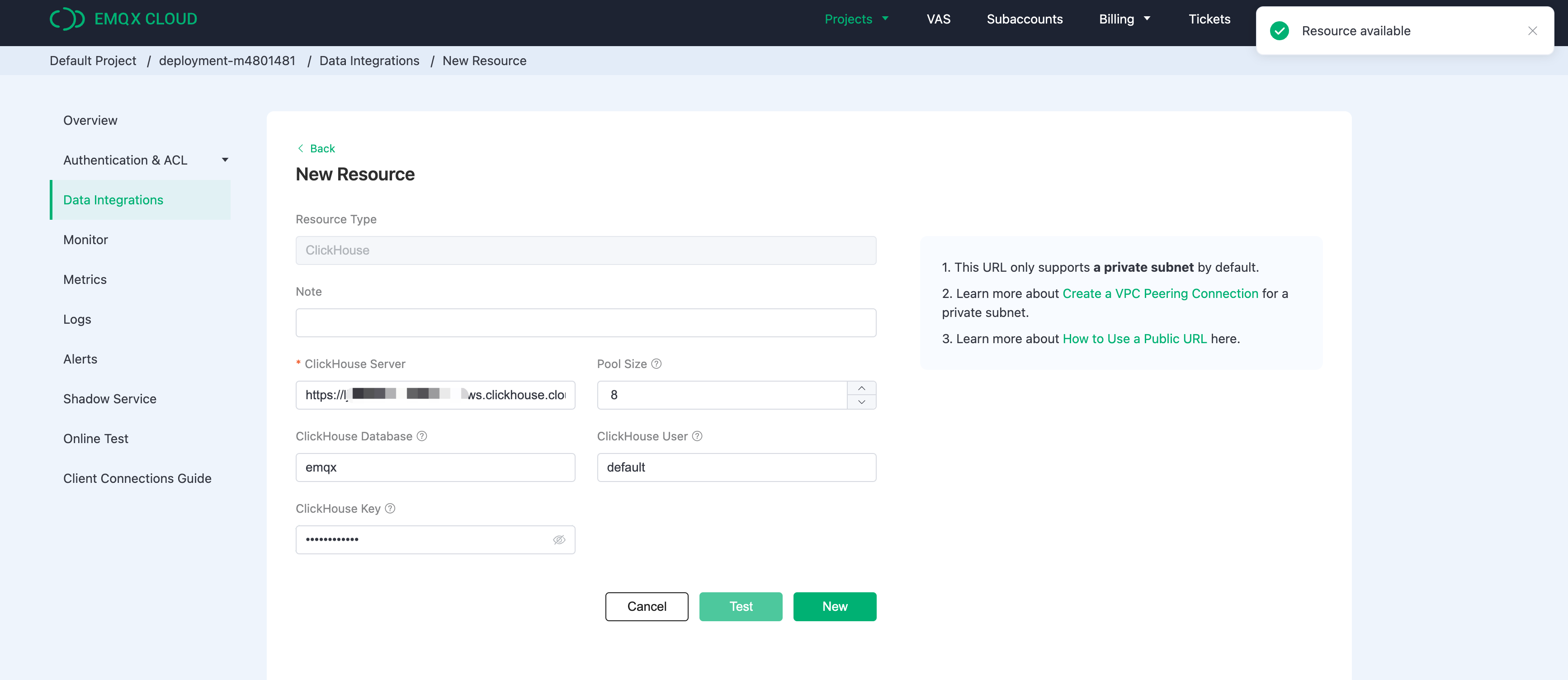Expand the Authentication ACL submenu
Screen dimensions: 1568x680
tap(228, 159)
